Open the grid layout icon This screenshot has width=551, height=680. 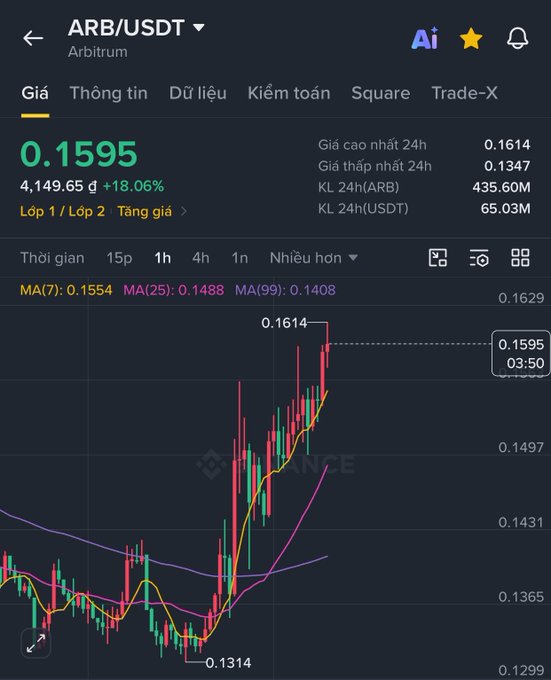point(520,258)
